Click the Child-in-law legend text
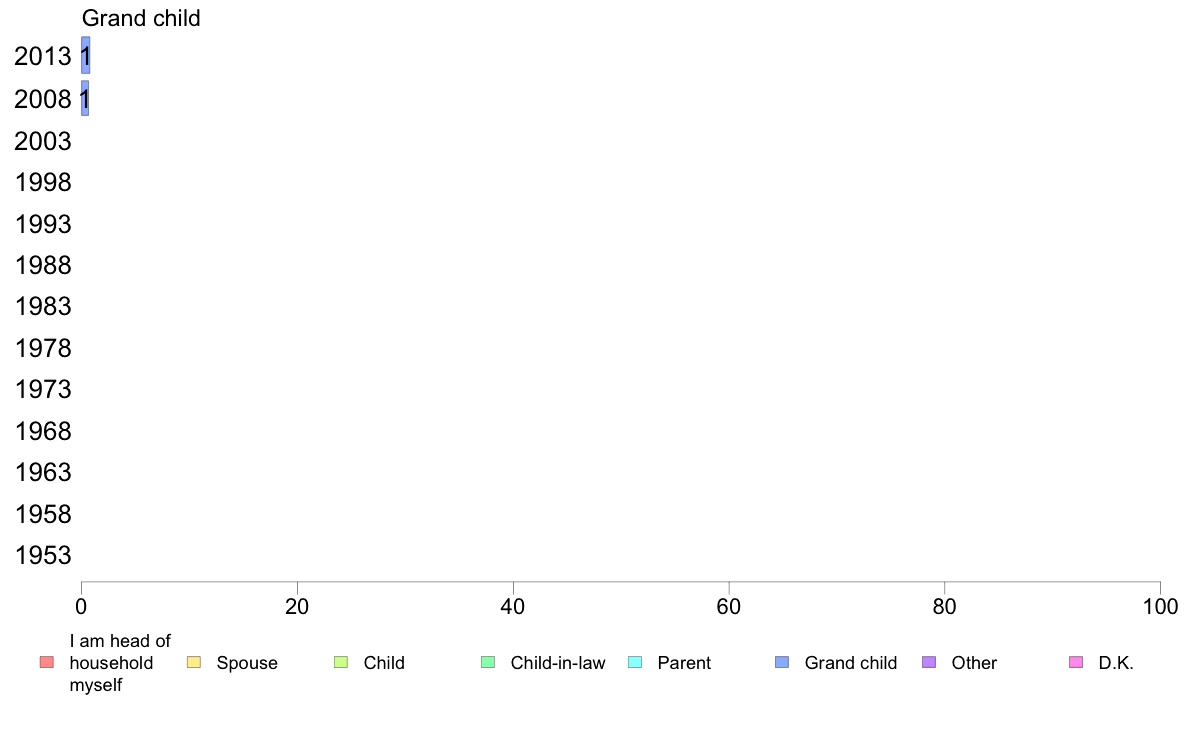The height and width of the screenshot is (736, 1188). (x=558, y=662)
